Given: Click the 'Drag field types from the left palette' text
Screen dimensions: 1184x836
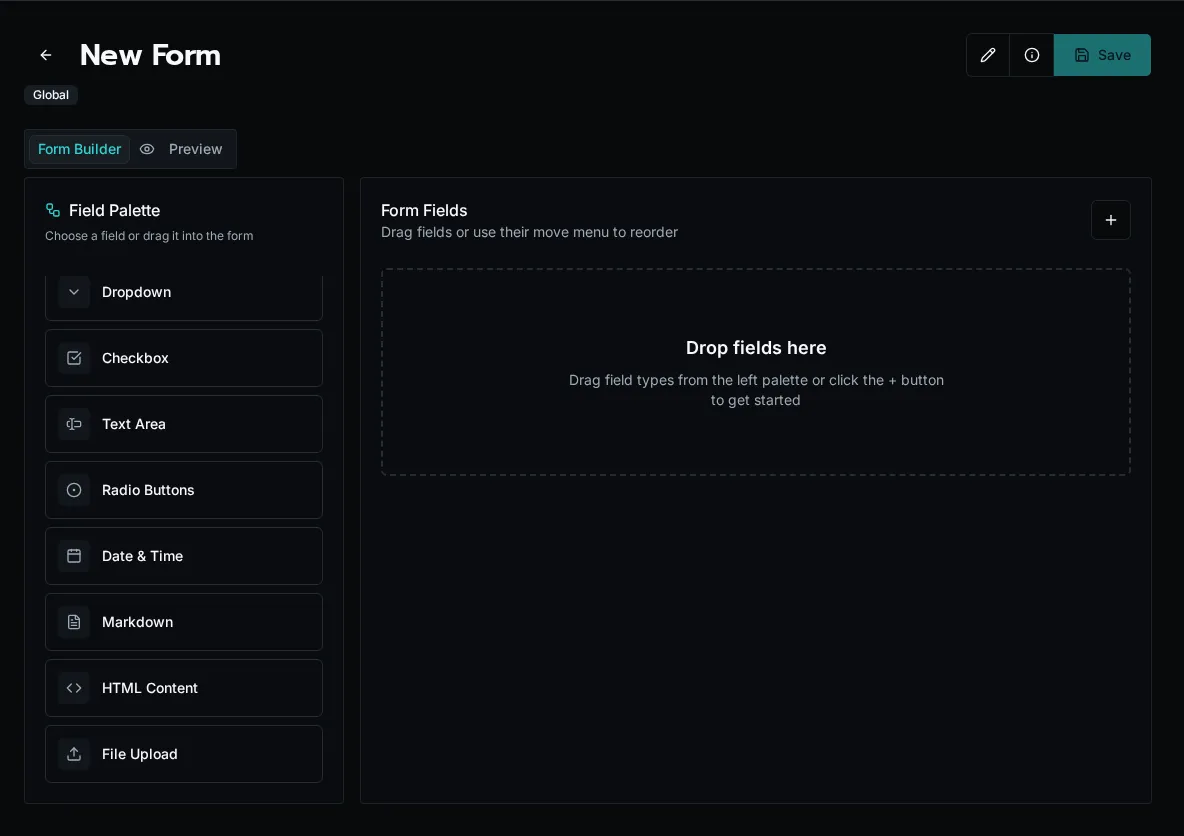Looking at the screenshot, I should (x=756, y=390).
